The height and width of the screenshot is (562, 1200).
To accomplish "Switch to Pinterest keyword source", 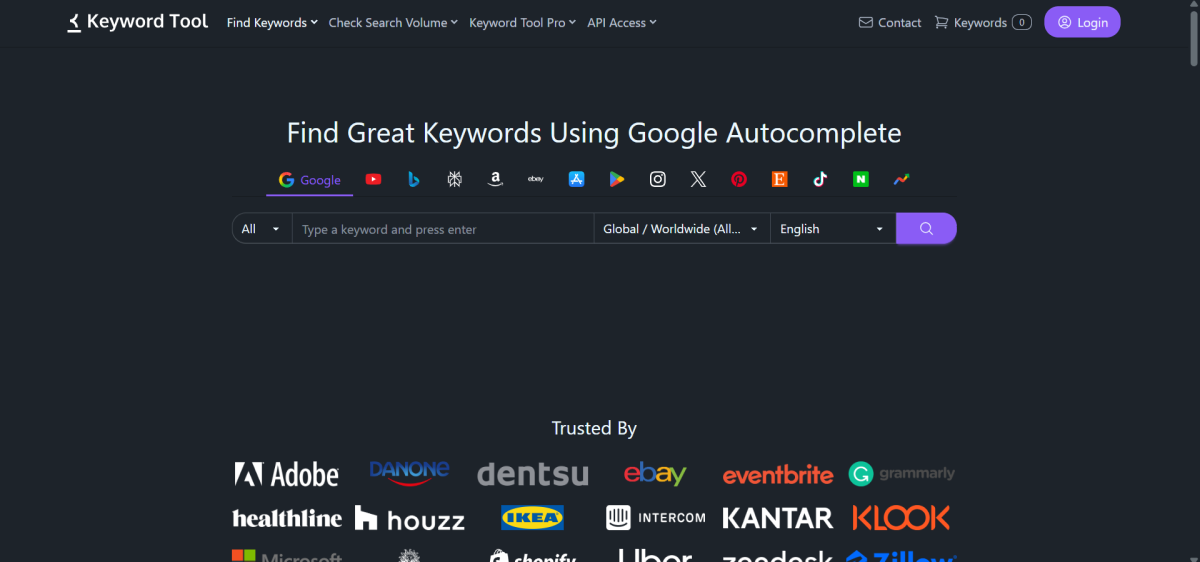I will click(739, 179).
